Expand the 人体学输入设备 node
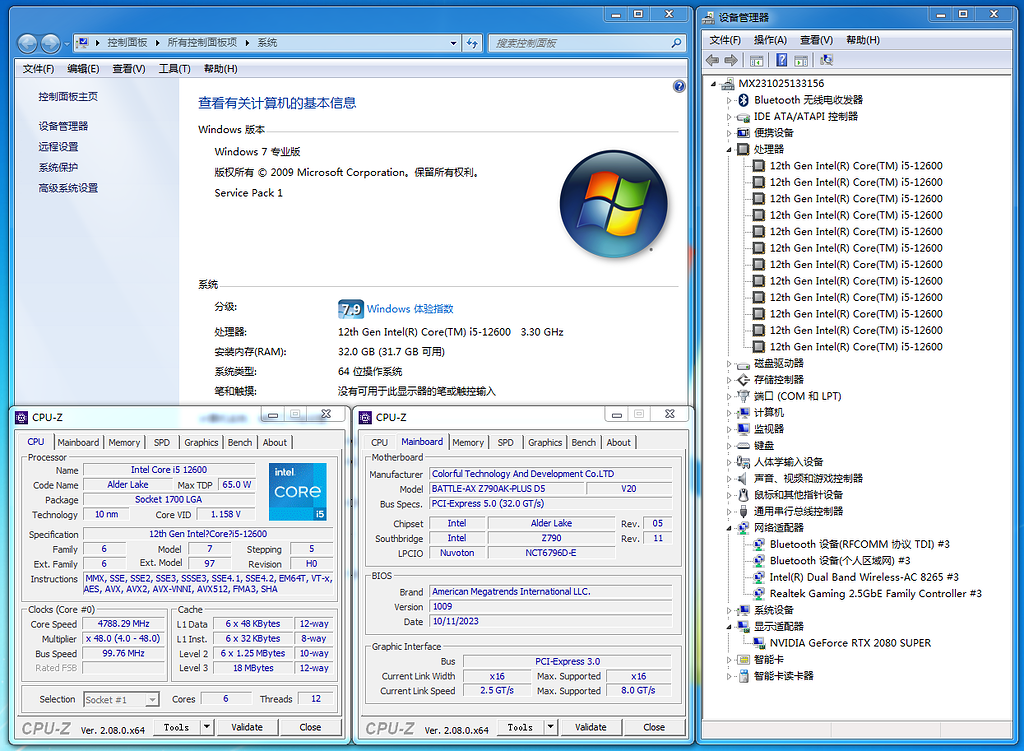Image resolution: width=1024 pixels, height=751 pixels. [729, 462]
